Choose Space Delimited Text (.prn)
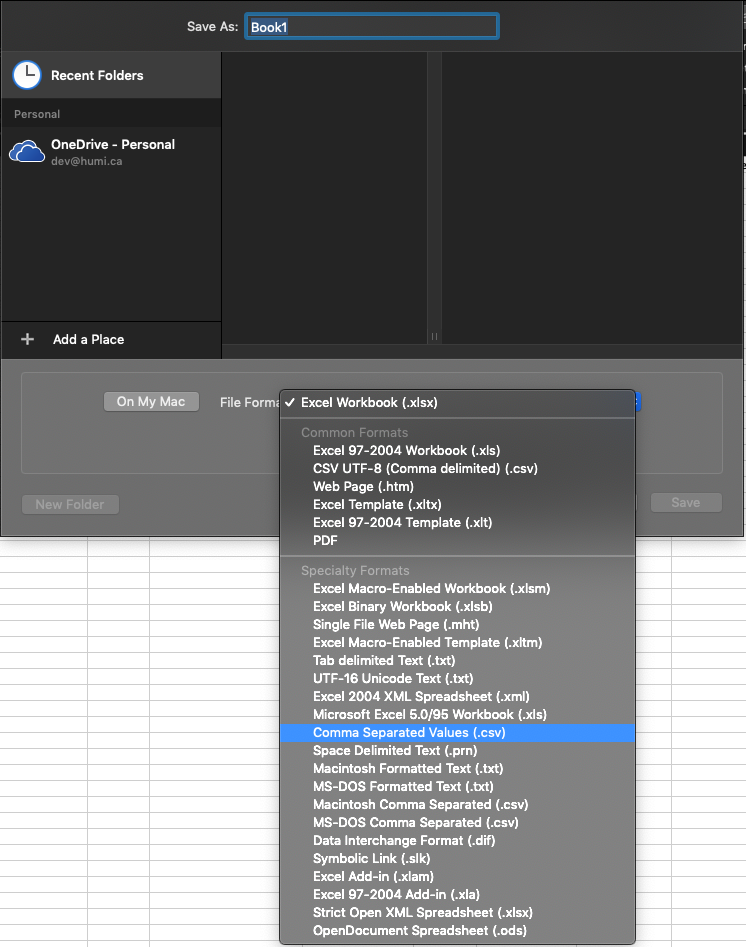The height and width of the screenshot is (947, 746). 457,751
